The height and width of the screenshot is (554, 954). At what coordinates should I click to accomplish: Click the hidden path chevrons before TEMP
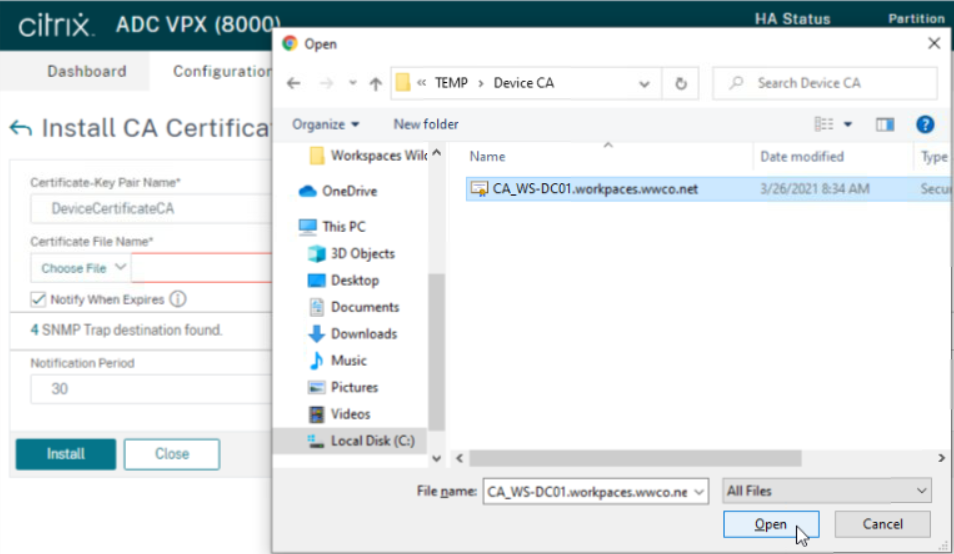click(x=421, y=83)
